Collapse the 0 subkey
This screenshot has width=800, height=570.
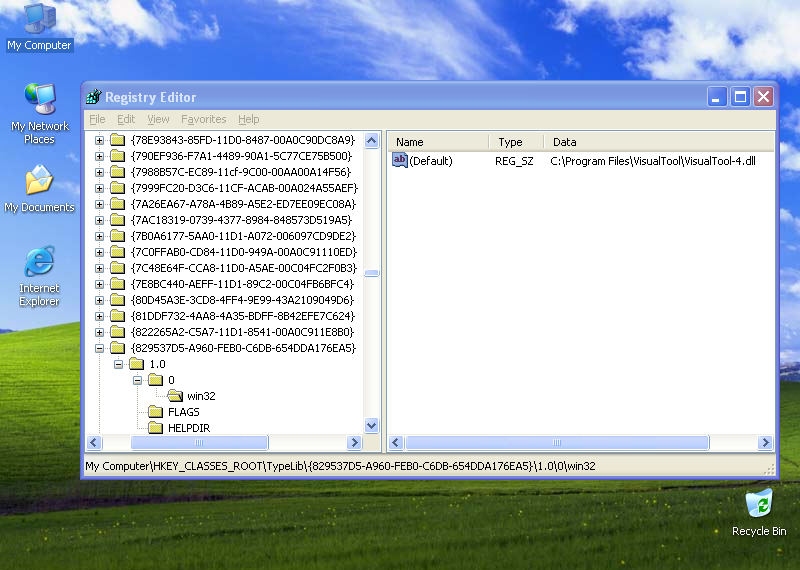point(137,380)
